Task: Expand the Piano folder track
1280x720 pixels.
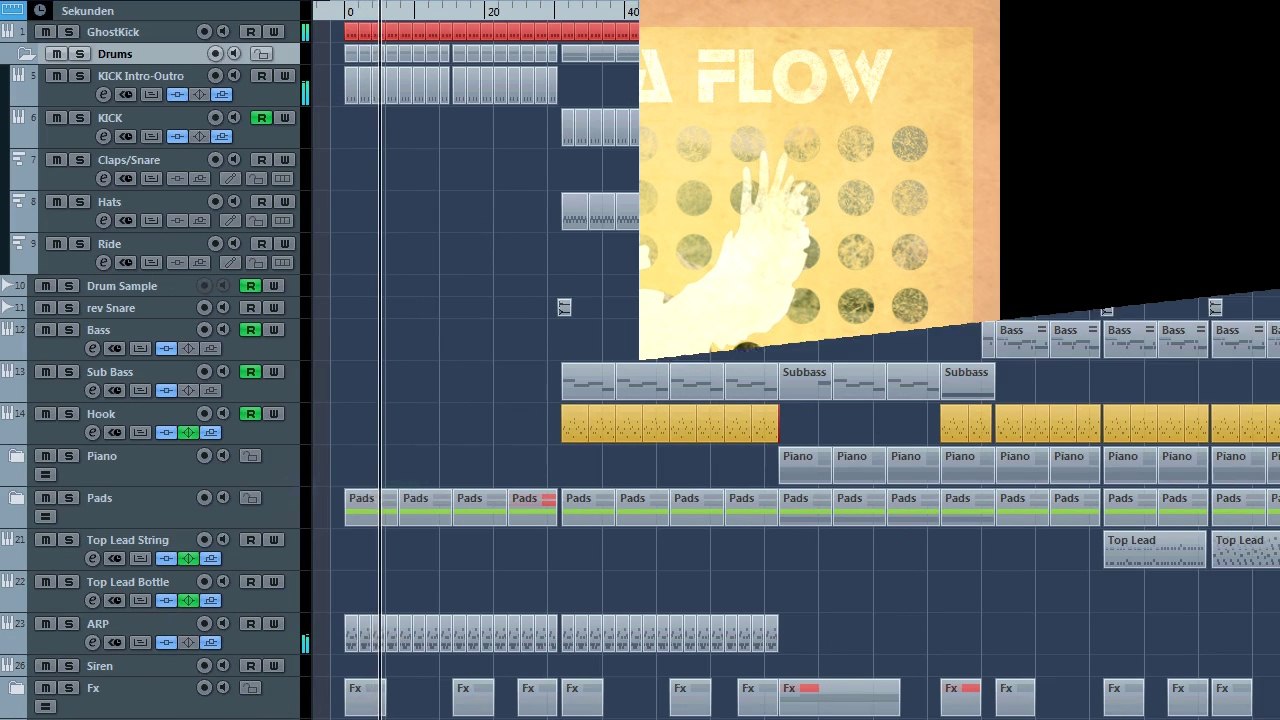Action: pos(16,456)
